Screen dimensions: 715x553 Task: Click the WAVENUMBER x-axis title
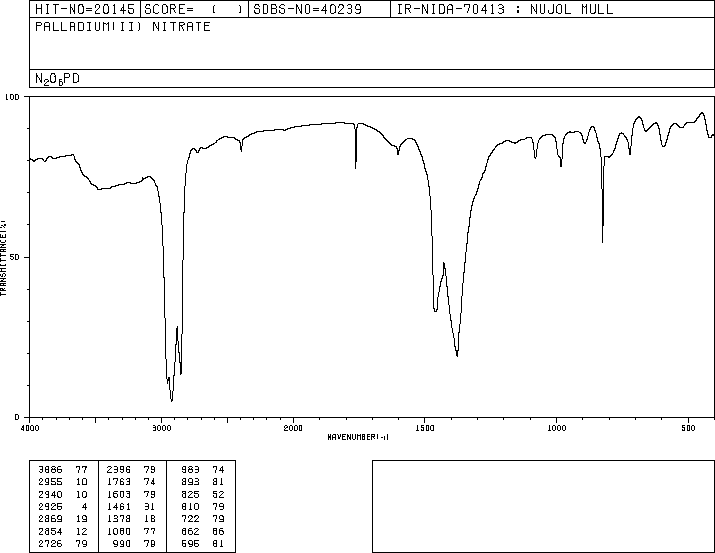(358, 437)
